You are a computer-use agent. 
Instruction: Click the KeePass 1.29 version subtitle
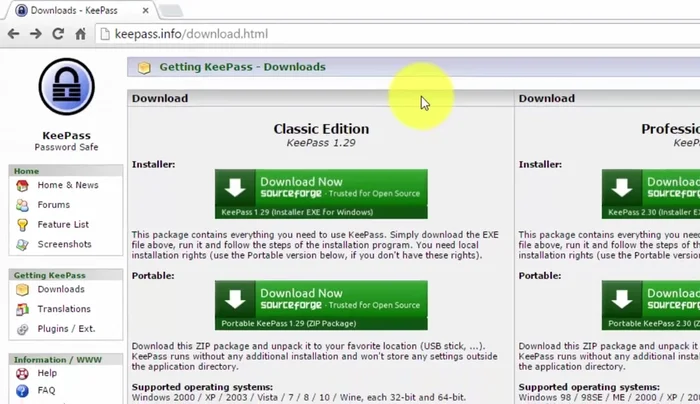(x=321, y=143)
